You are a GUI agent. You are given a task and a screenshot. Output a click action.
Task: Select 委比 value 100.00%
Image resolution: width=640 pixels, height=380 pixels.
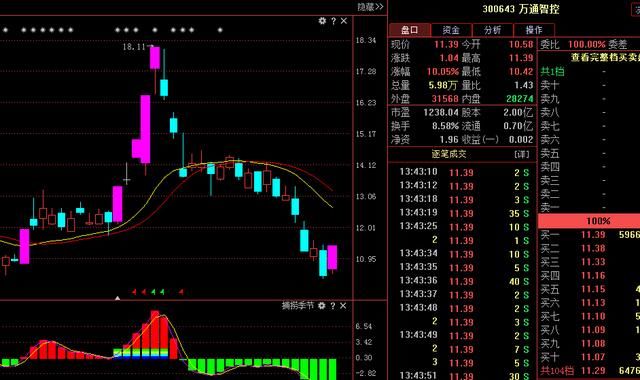pos(587,44)
